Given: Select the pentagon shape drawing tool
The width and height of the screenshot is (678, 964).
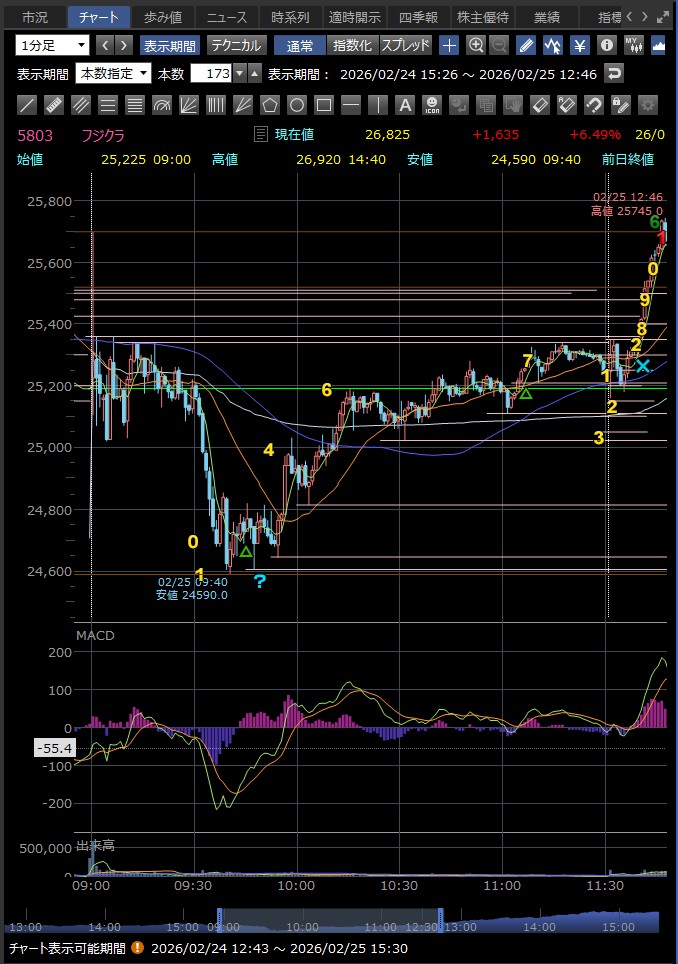Looking at the screenshot, I should (270, 104).
